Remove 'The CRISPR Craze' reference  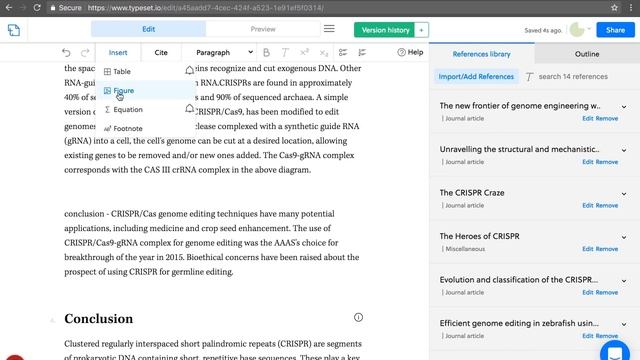(607, 205)
